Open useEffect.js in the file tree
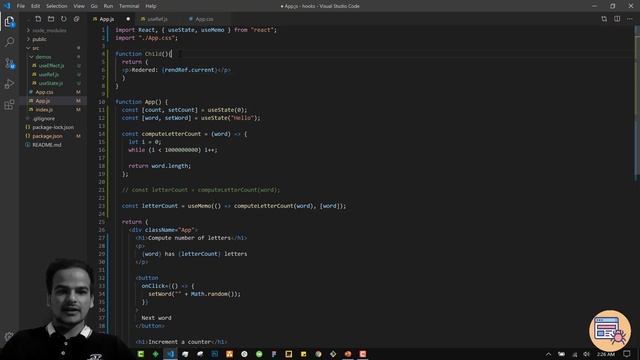Image resolution: width=640 pixels, height=360 pixels. coord(51,66)
